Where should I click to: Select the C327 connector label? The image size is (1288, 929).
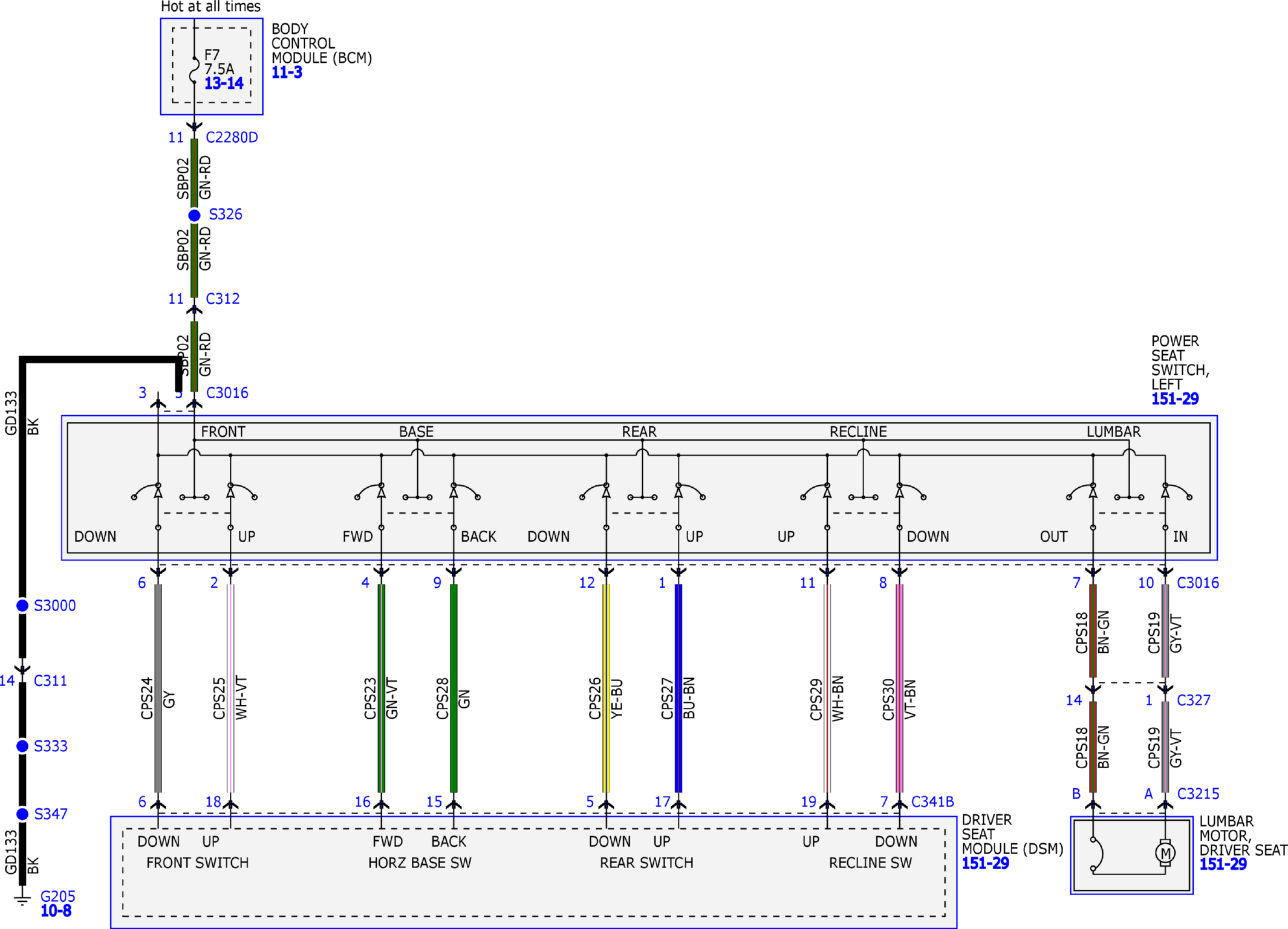pyautogui.click(x=1194, y=701)
